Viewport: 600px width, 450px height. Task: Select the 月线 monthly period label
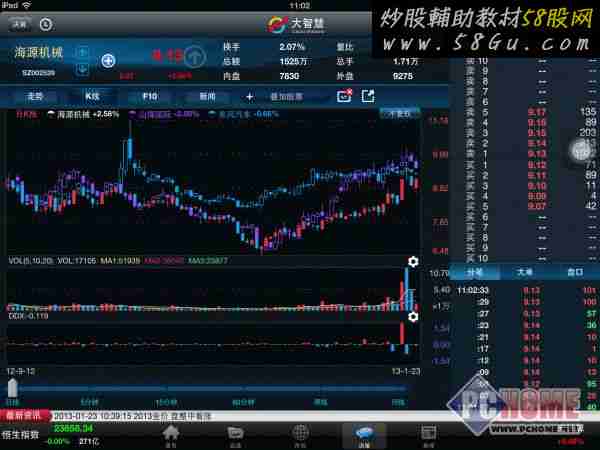(x=398, y=402)
